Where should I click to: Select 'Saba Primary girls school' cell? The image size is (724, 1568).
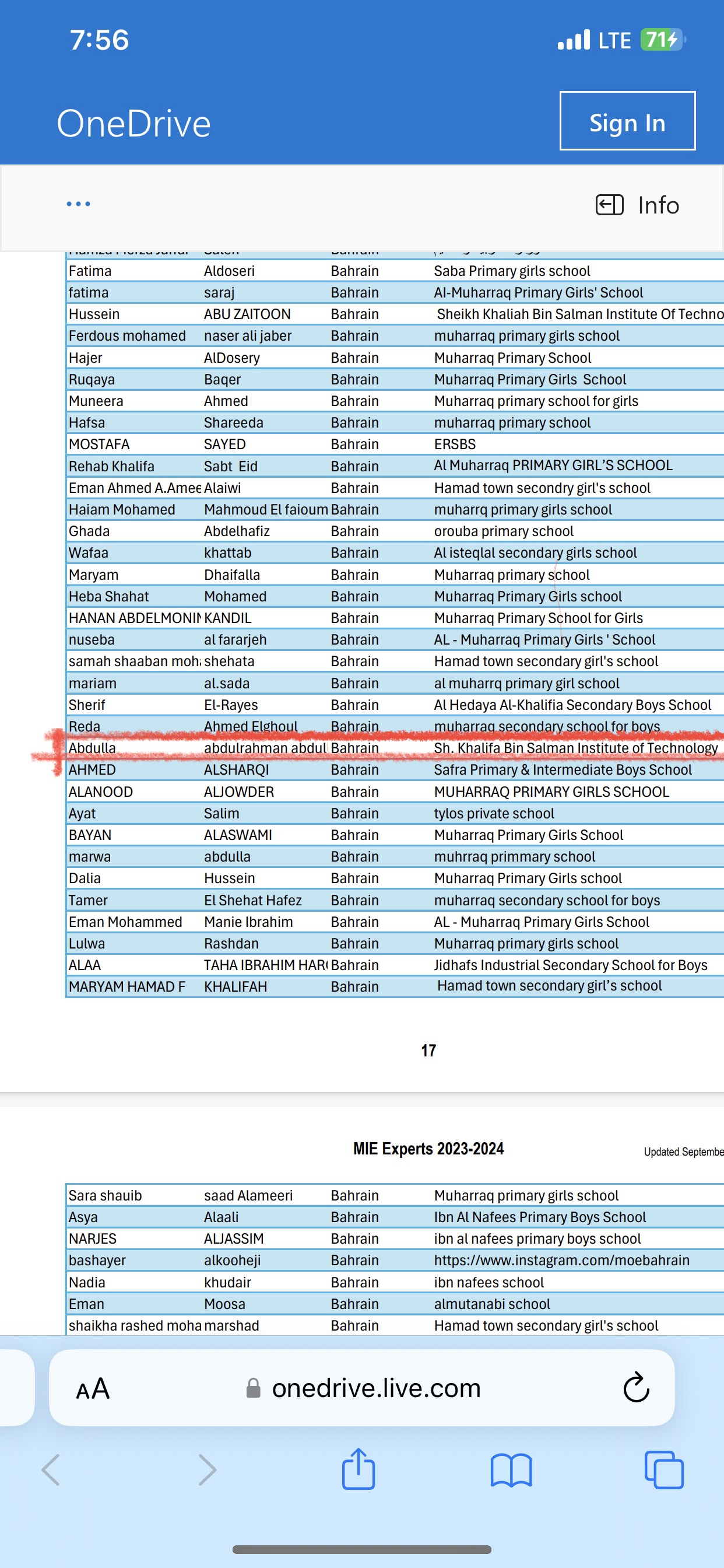pos(512,271)
